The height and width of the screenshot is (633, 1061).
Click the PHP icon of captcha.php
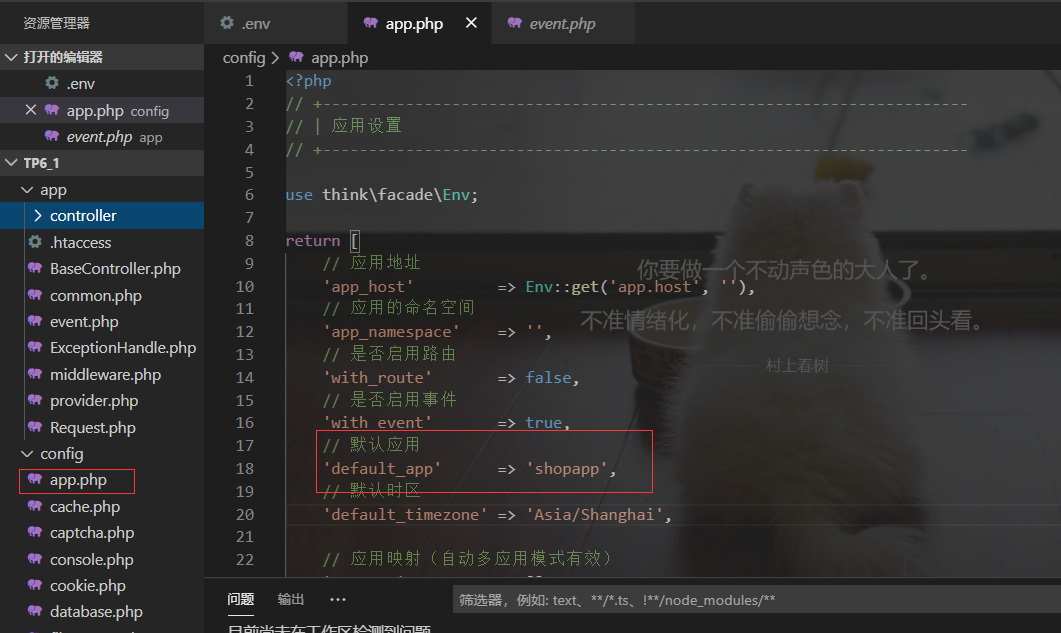click(x=35, y=532)
